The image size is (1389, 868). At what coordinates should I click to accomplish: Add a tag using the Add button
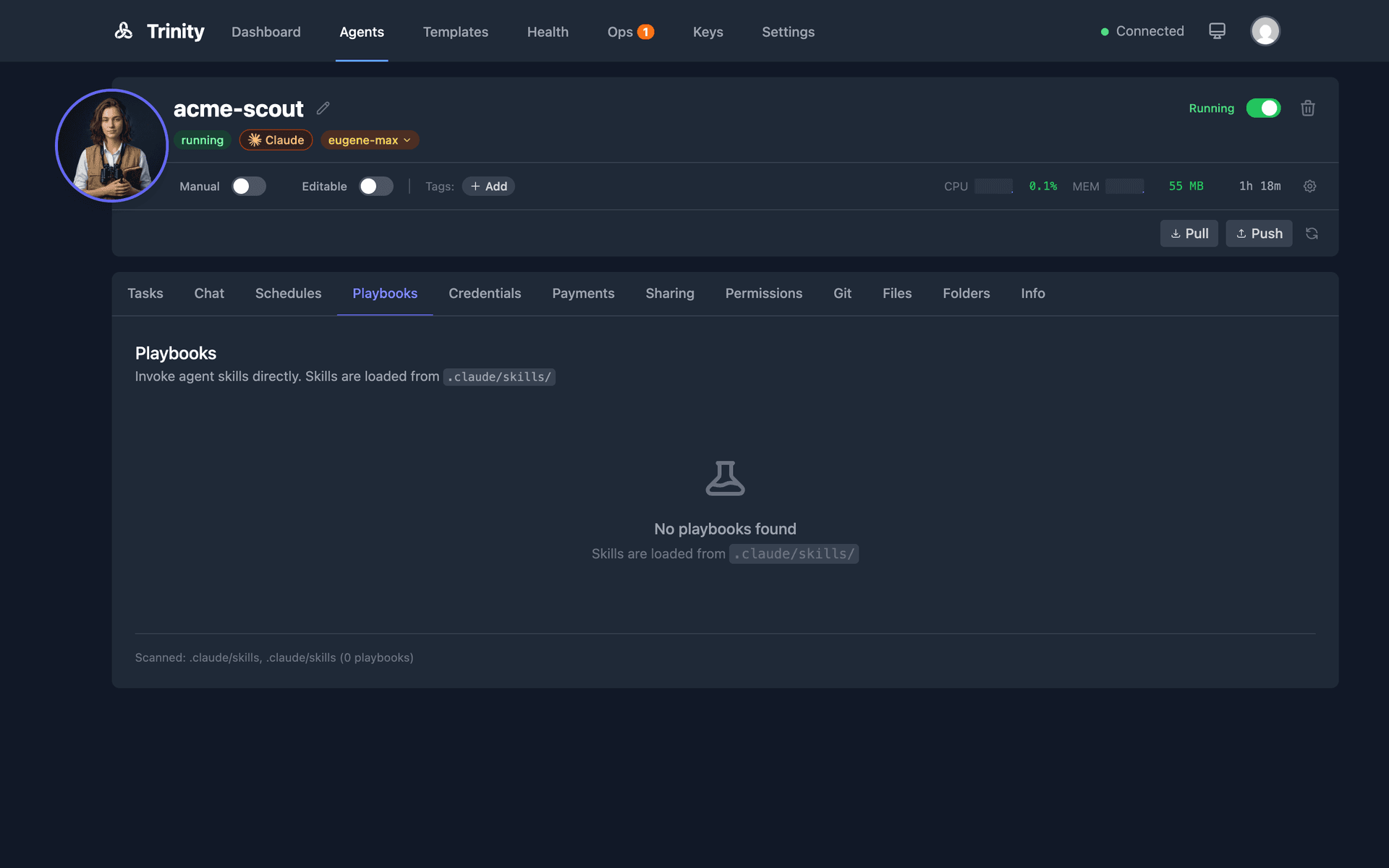[488, 186]
